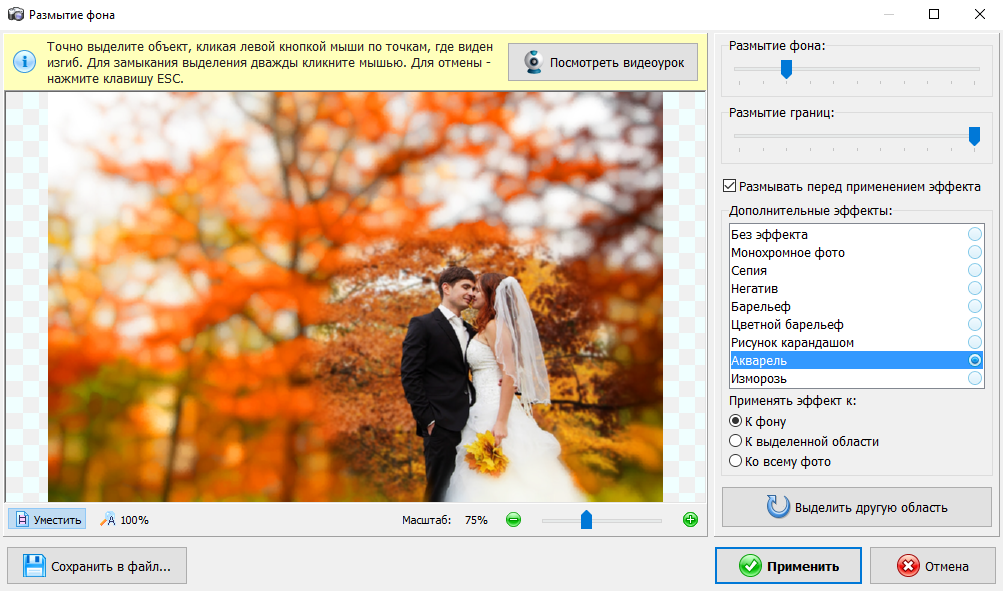Click the Уместить fit-to-window button

pyautogui.click(x=47, y=520)
